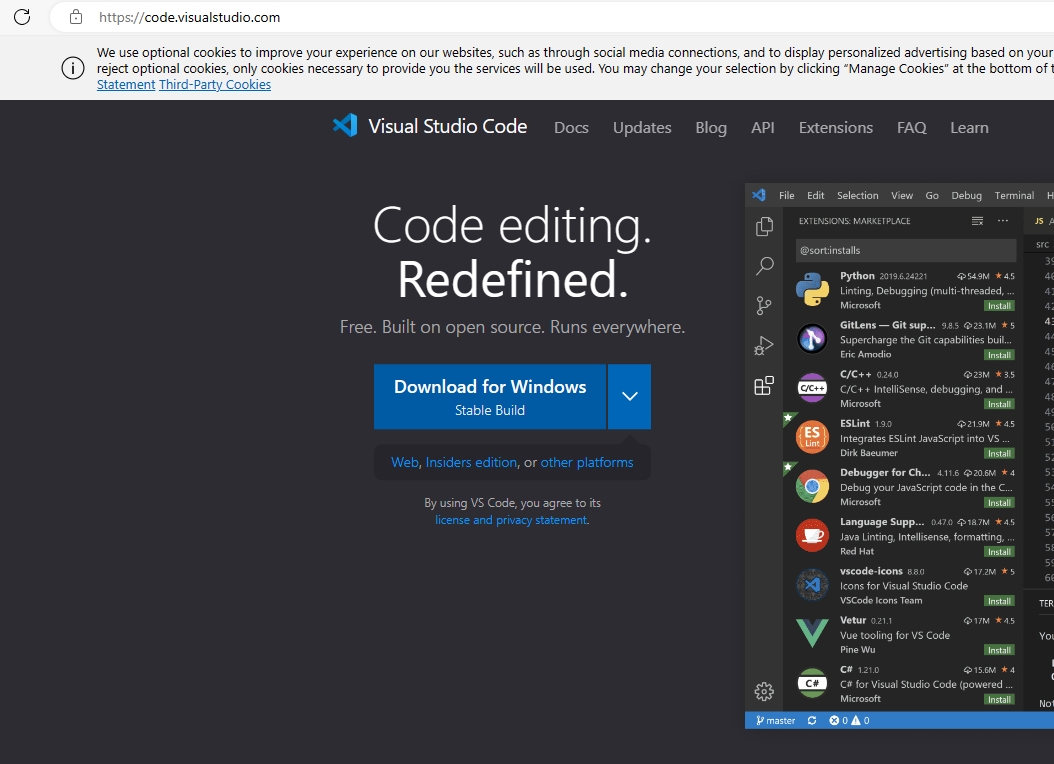Open File menu in the VS Code screenshot
The image size is (1054, 764).
pos(786,196)
